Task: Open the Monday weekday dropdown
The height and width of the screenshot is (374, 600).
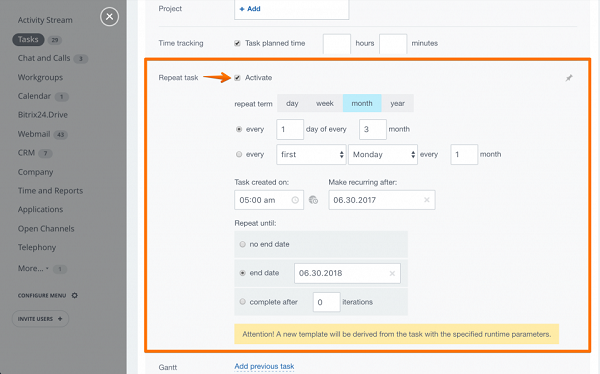Action: 383,154
